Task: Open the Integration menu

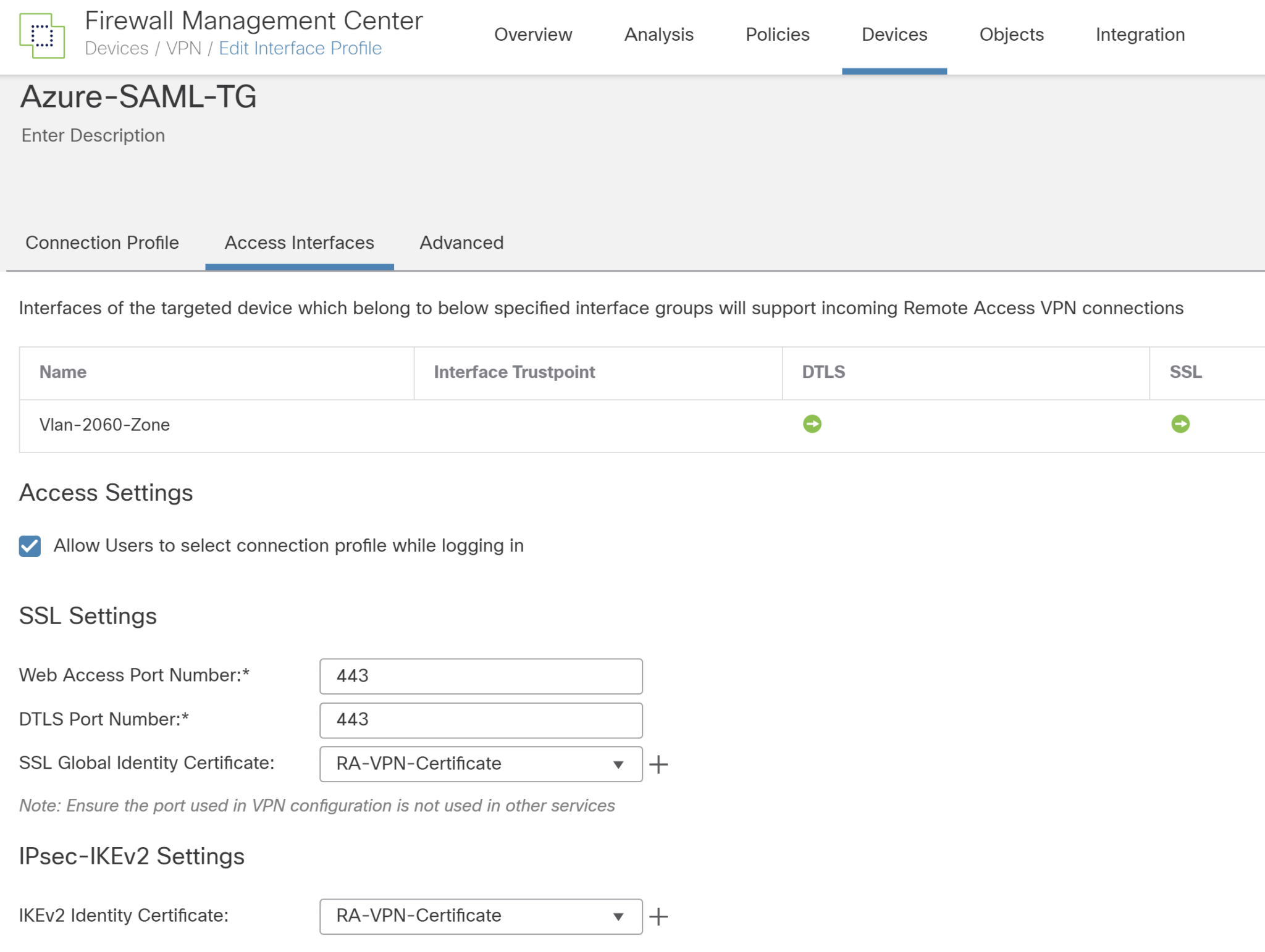Action: (x=1140, y=35)
